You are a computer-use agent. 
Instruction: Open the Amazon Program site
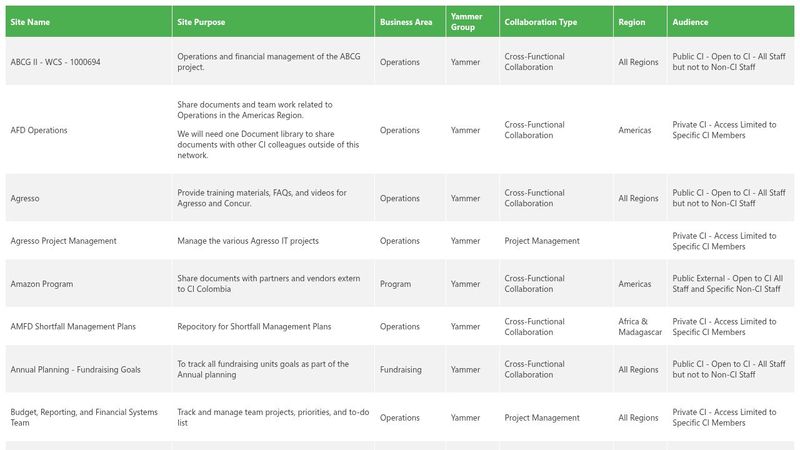click(x=41, y=284)
